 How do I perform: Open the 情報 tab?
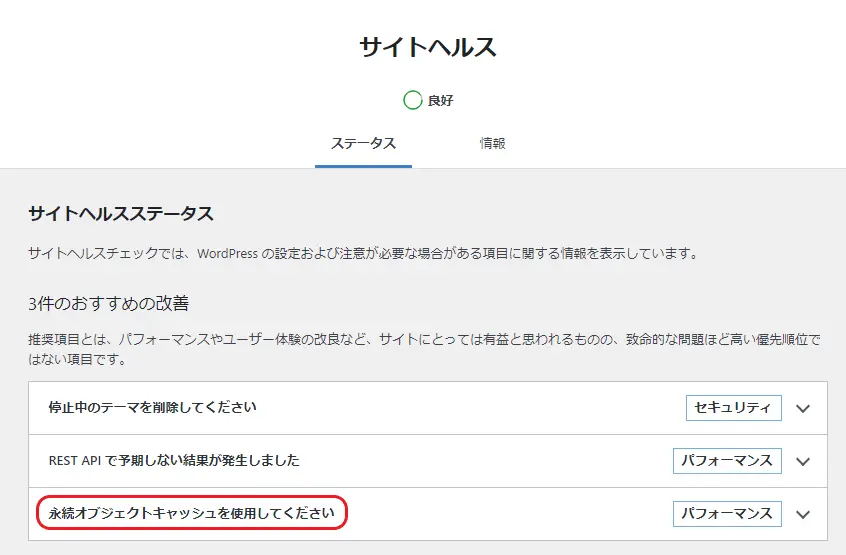pyautogui.click(x=492, y=143)
